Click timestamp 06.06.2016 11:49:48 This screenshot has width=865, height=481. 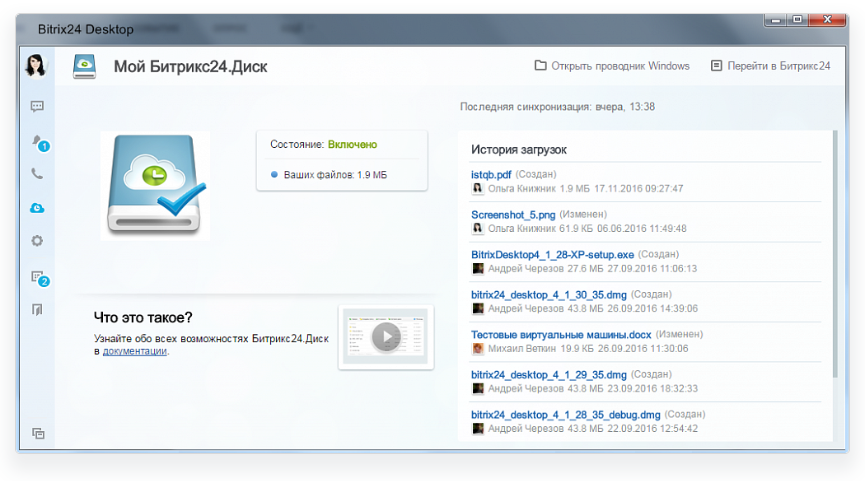tap(642, 228)
